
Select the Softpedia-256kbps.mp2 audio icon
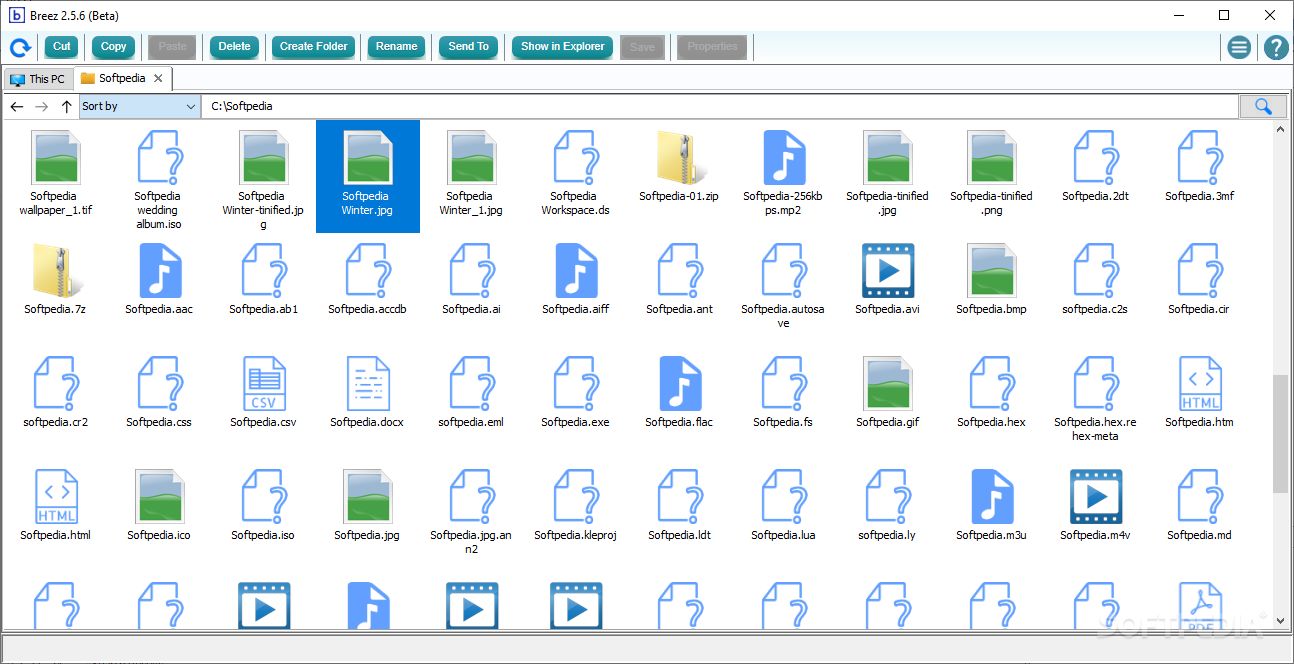point(784,158)
